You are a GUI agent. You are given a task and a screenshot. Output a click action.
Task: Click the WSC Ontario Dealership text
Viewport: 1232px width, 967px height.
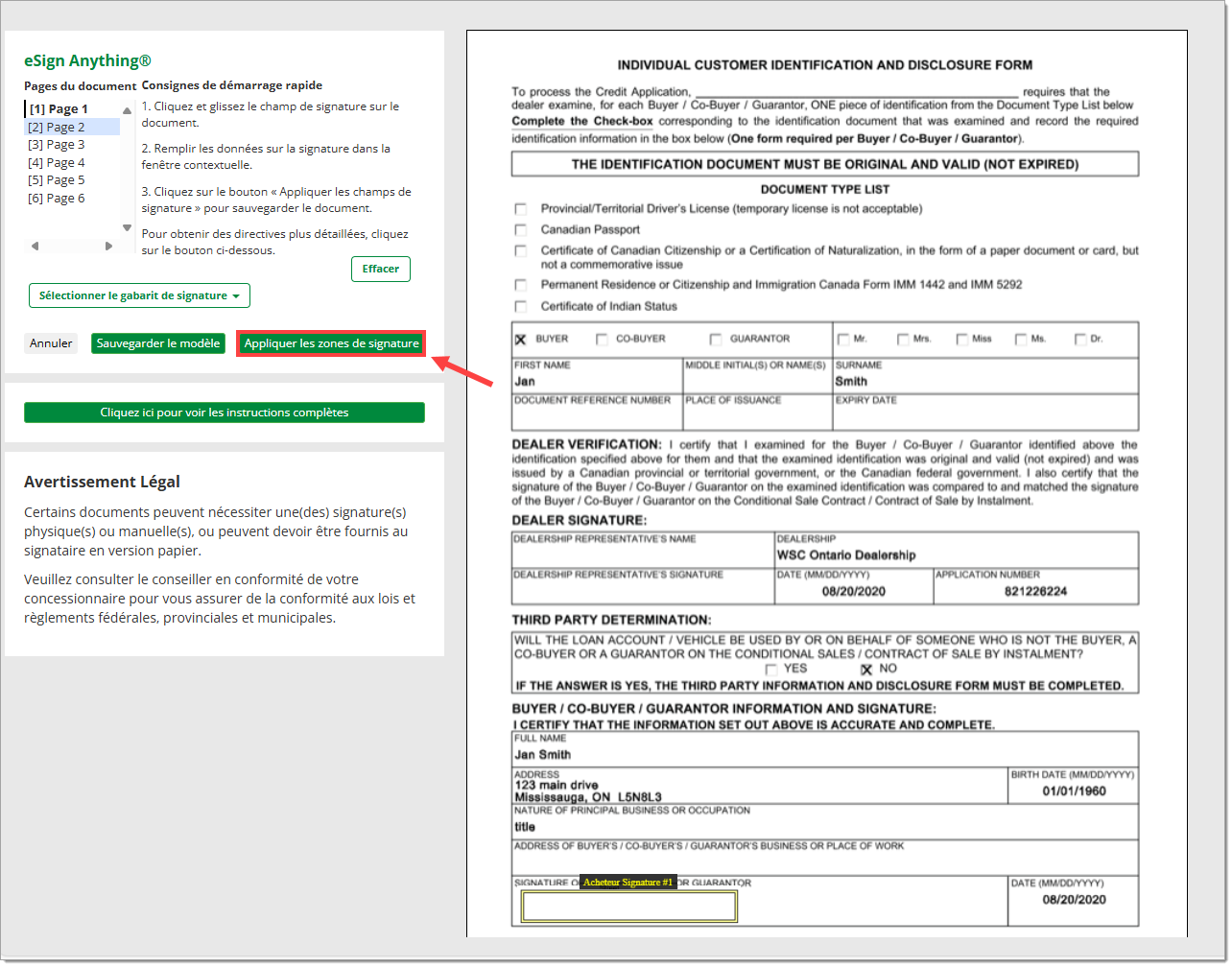coord(846,555)
